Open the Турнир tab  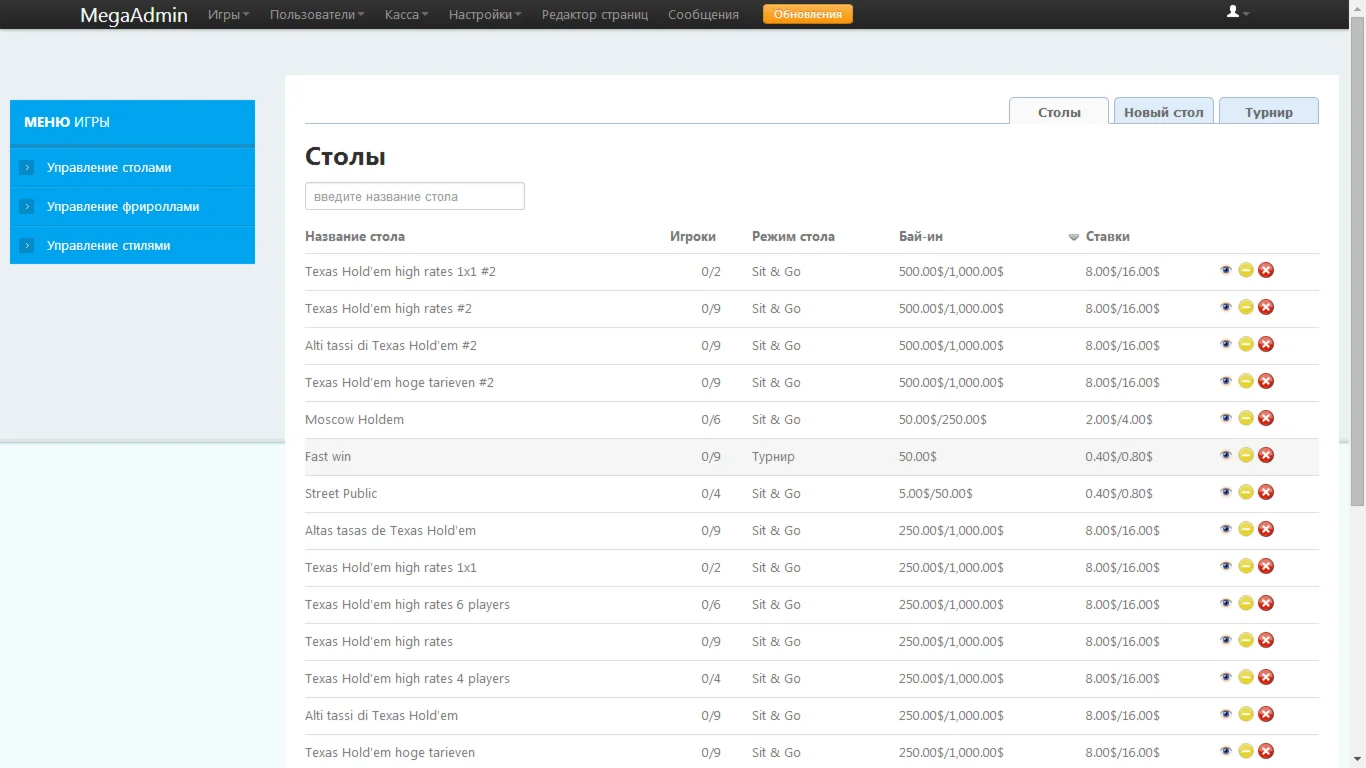[1268, 112]
